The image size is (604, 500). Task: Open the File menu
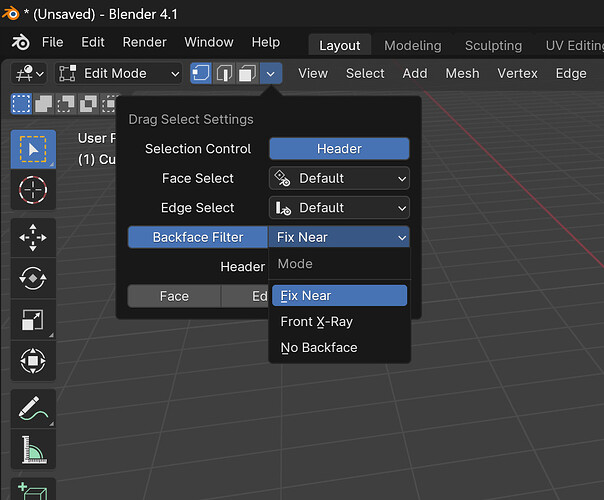(x=52, y=42)
